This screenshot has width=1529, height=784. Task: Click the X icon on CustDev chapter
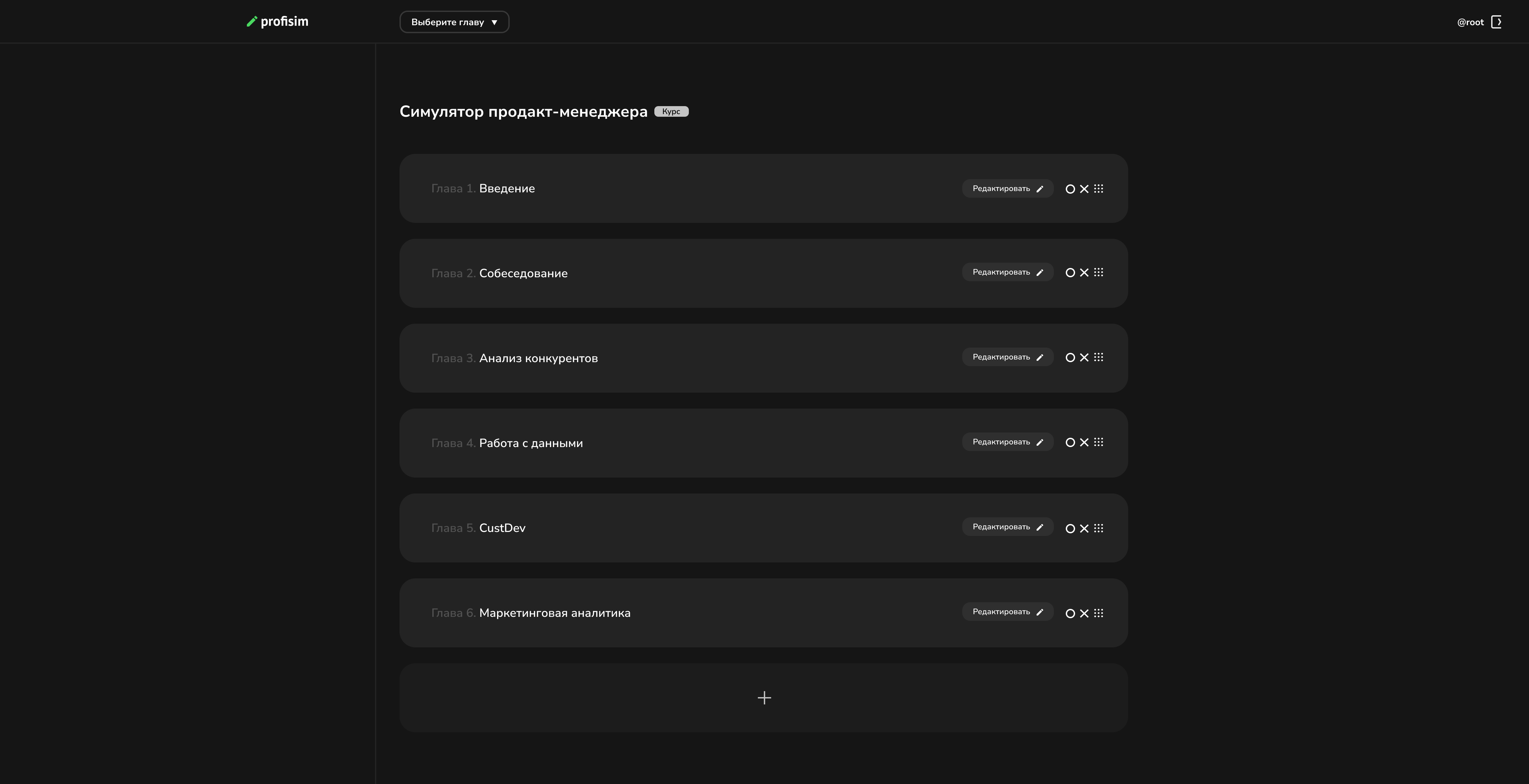pos(1084,528)
